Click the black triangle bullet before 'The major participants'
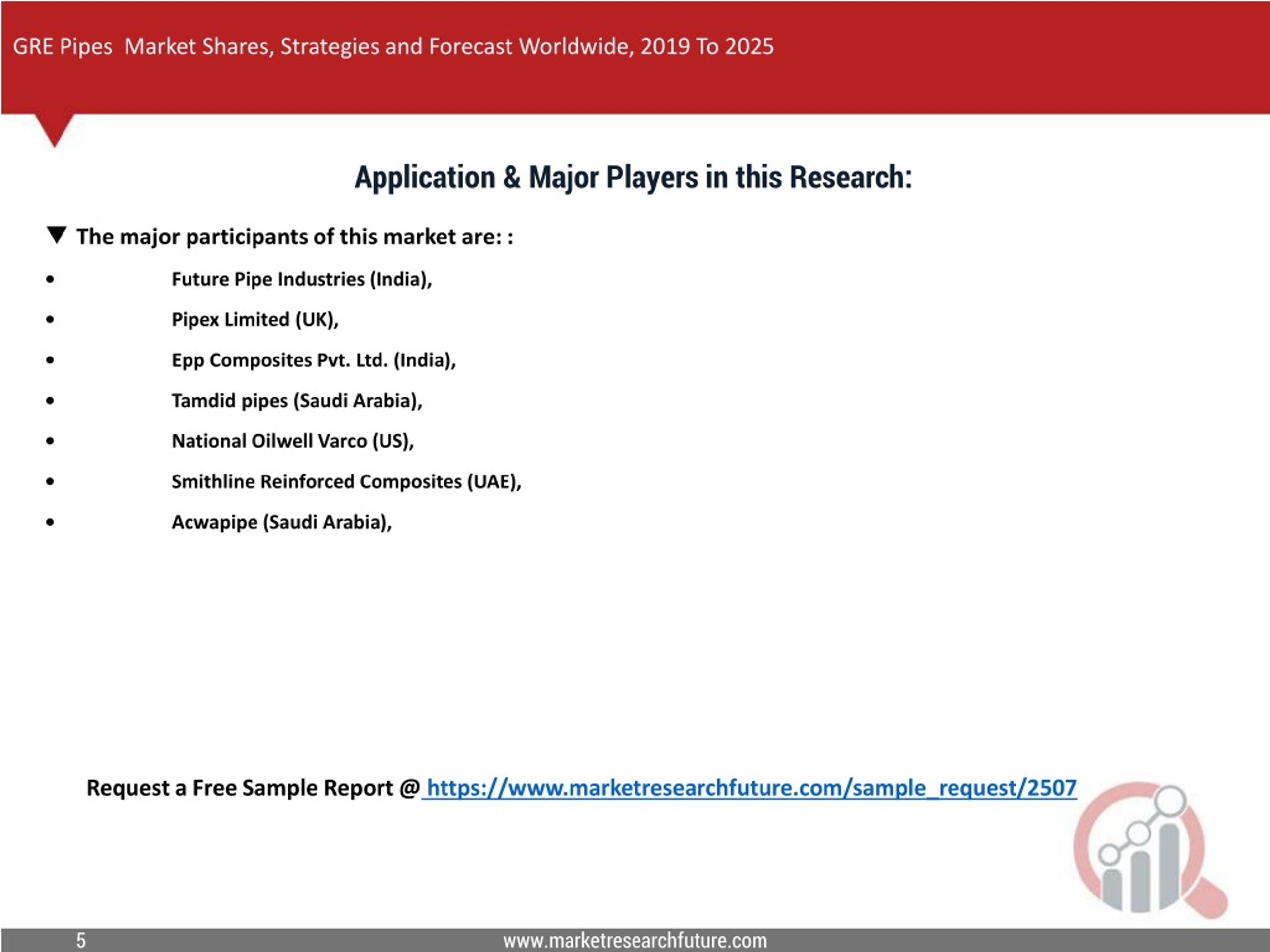 tap(57, 235)
